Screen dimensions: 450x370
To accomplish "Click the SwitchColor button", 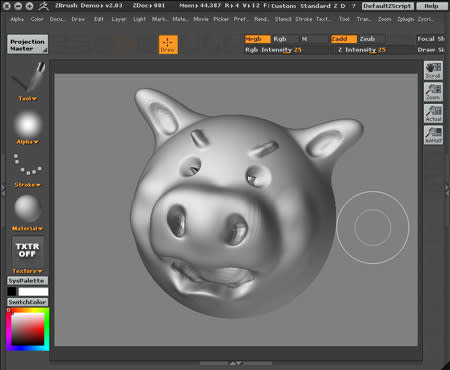I will [28, 302].
